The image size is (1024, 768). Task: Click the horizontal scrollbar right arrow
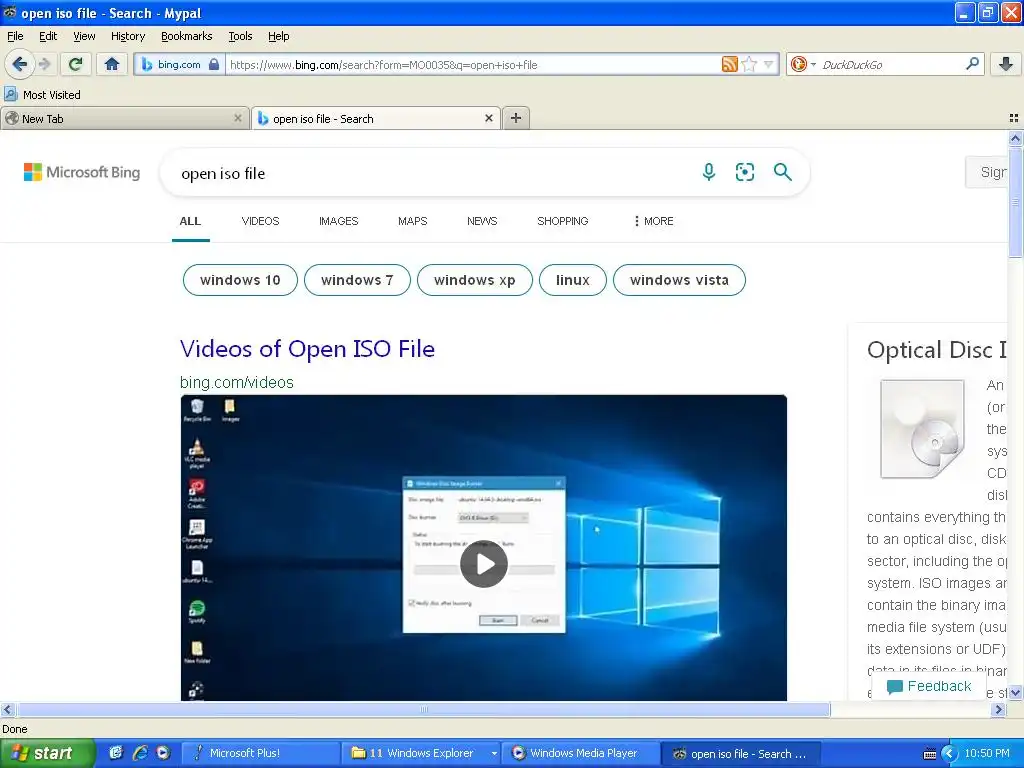click(999, 709)
